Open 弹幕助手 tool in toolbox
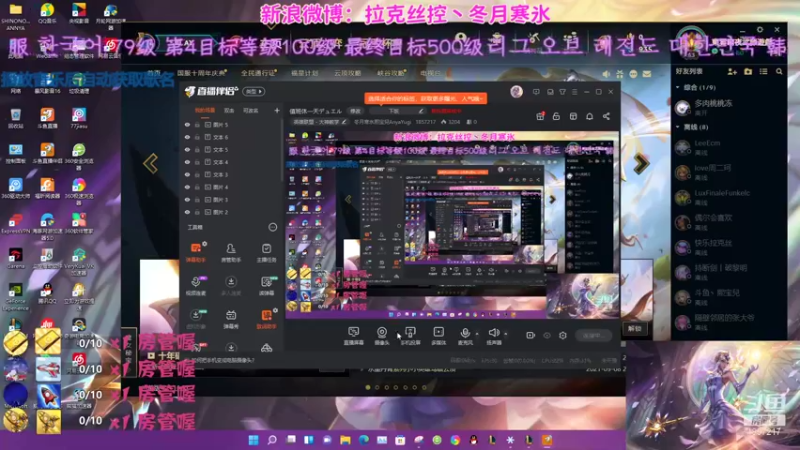Image resolution: width=800 pixels, height=450 pixels. point(196,252)
